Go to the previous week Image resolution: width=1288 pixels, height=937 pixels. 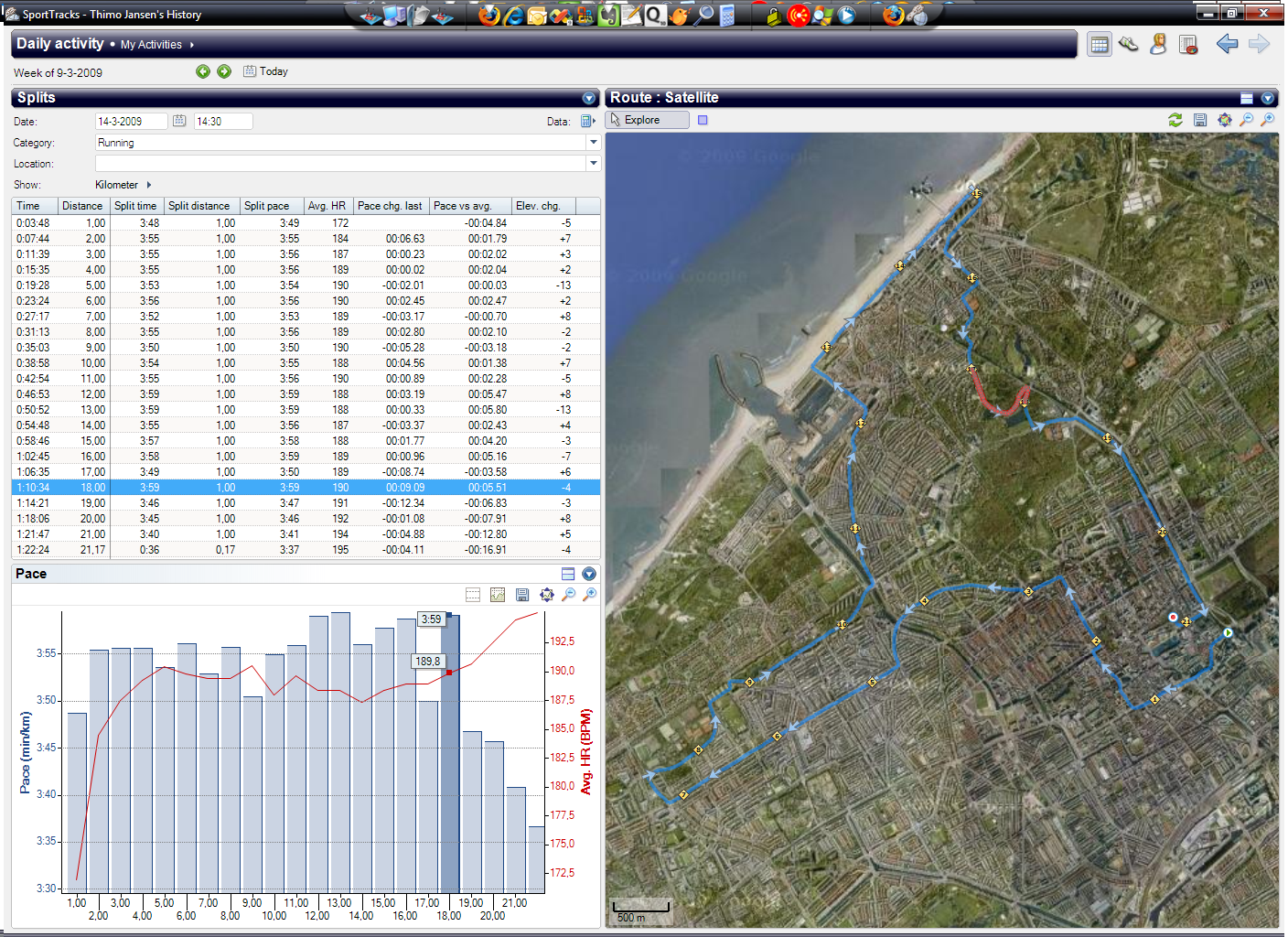(x=203, y=71)
